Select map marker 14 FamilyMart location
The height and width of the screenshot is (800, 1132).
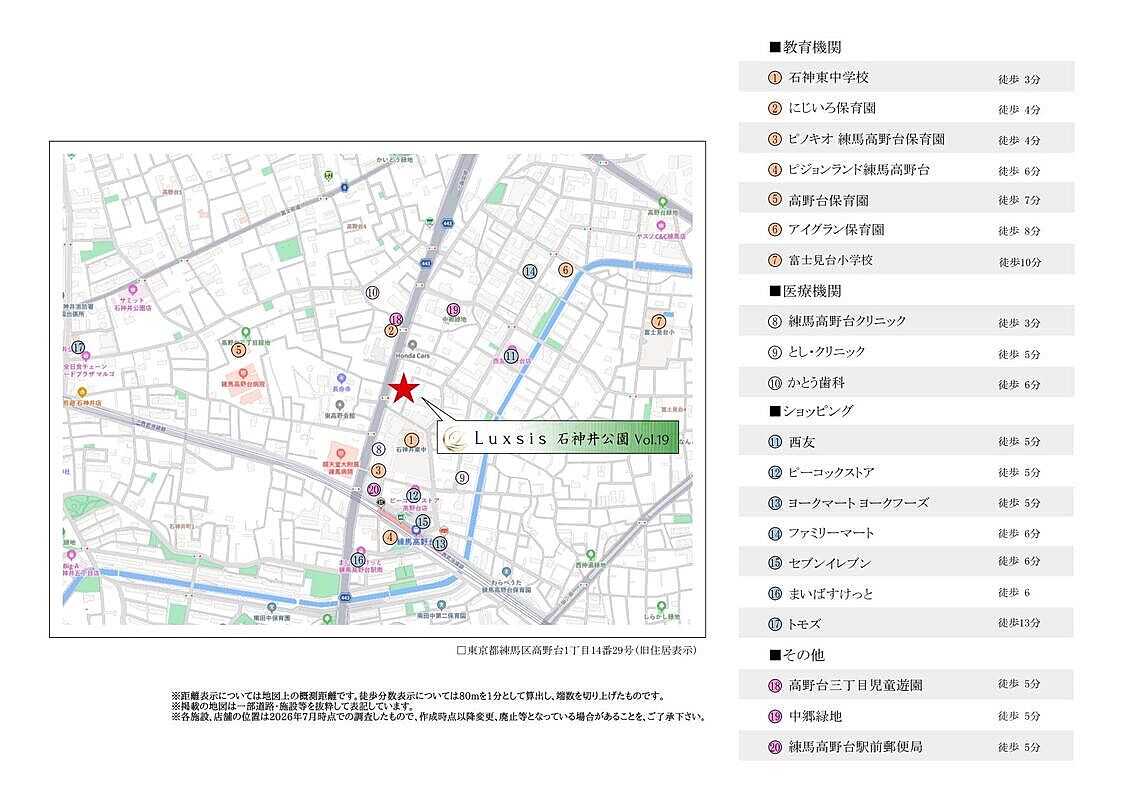click(530, 271)
